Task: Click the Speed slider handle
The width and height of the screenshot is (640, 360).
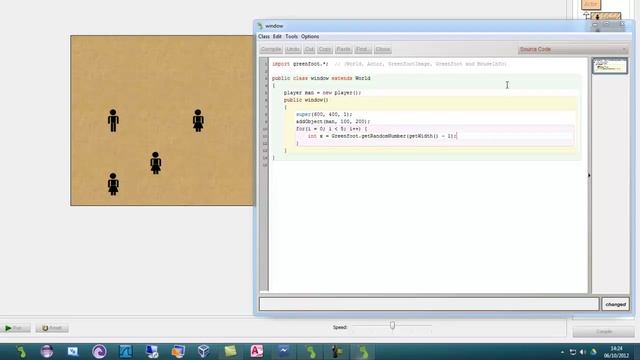Action: point(392,326)
